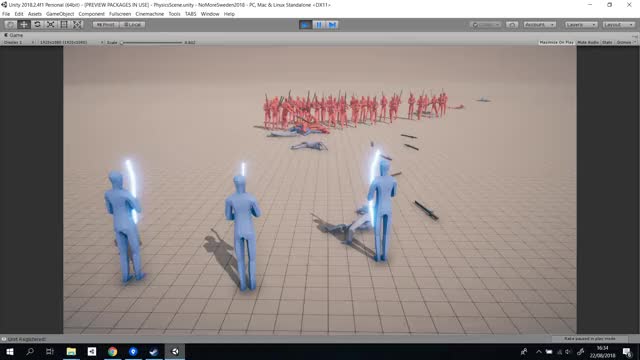The height and width of the screenshot is (360, 640).
Task: Select the Rotate tool
Action: 37,24
